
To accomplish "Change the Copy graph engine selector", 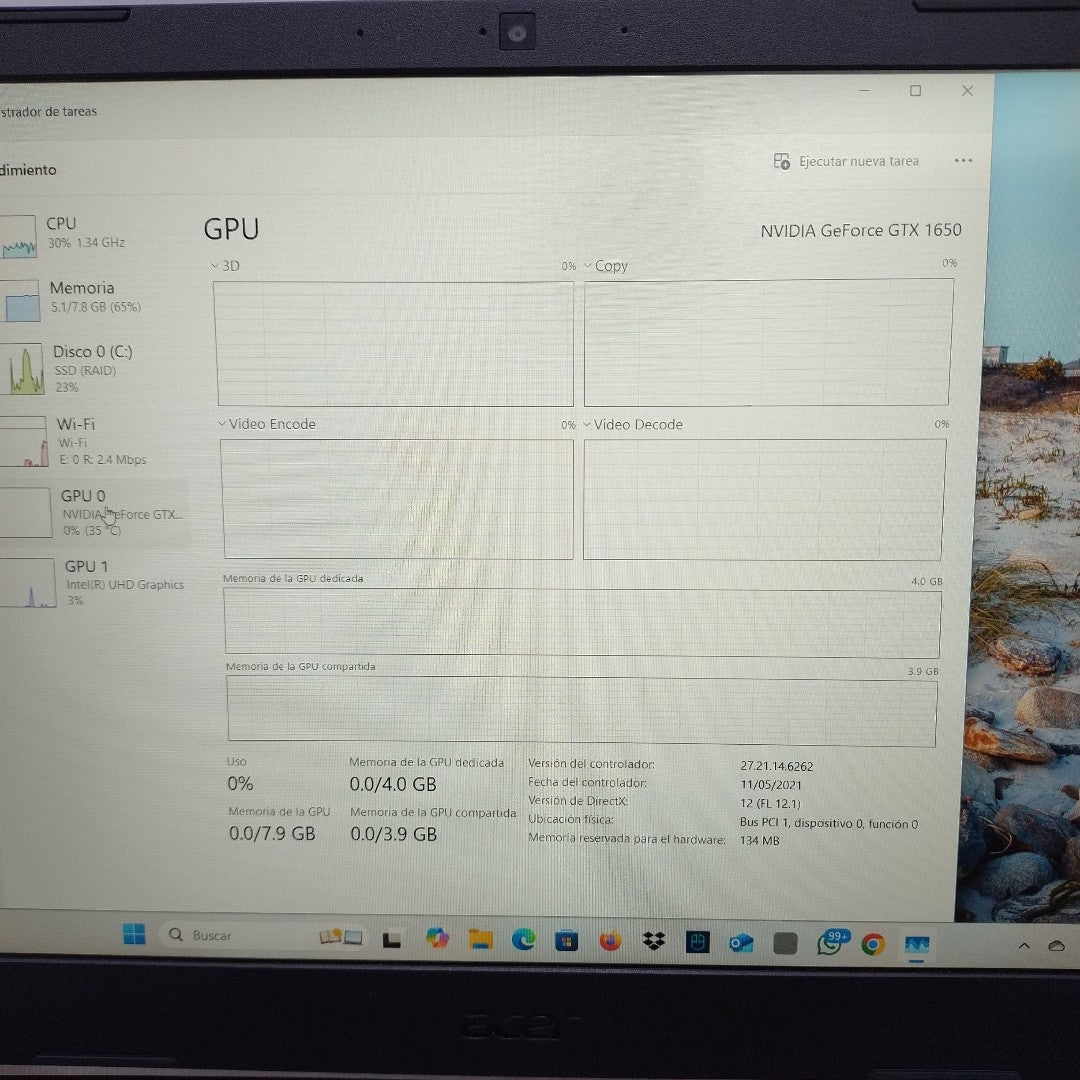I will [x=589, y=265].
